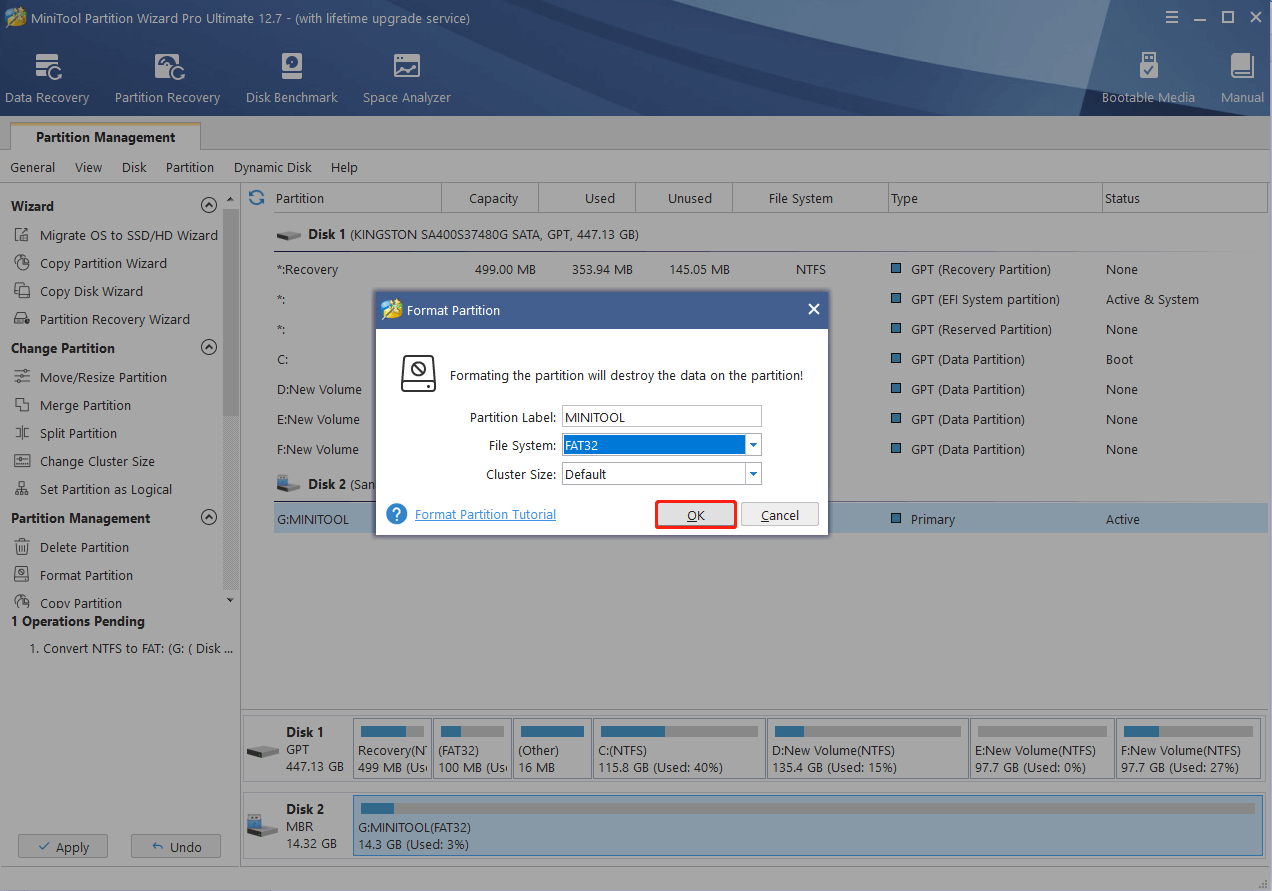Screen dimensions: 1272x891
Task: Open the Help menu
Action: click(344, 167)
